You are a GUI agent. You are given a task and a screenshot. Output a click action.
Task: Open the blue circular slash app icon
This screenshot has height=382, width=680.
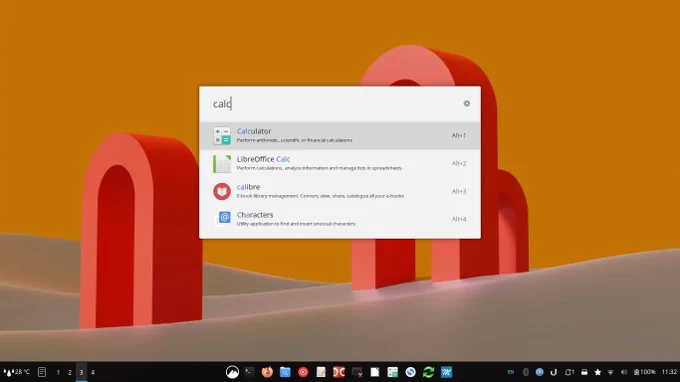coord(411,372)
